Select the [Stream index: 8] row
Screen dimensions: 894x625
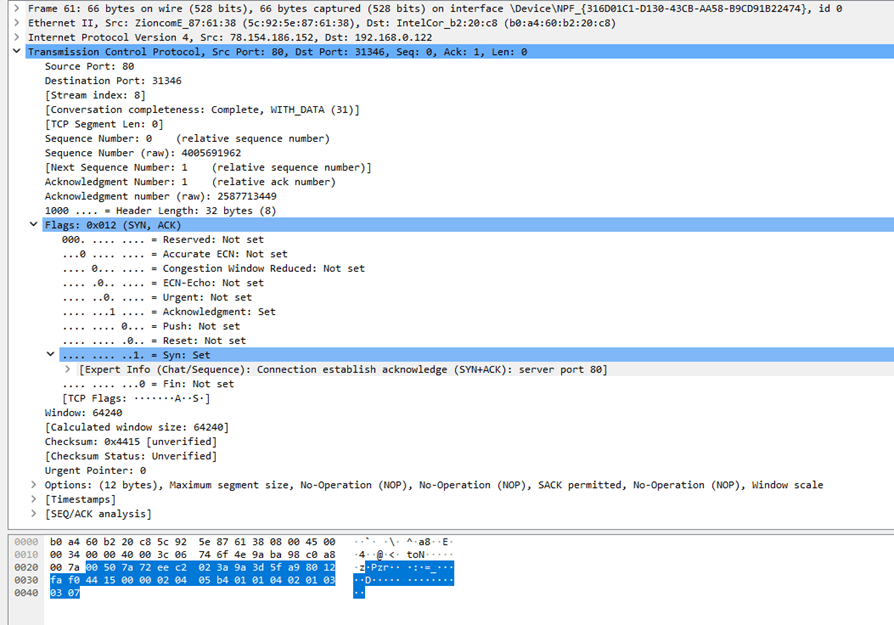pyautogui.click(x=95, y=95)
